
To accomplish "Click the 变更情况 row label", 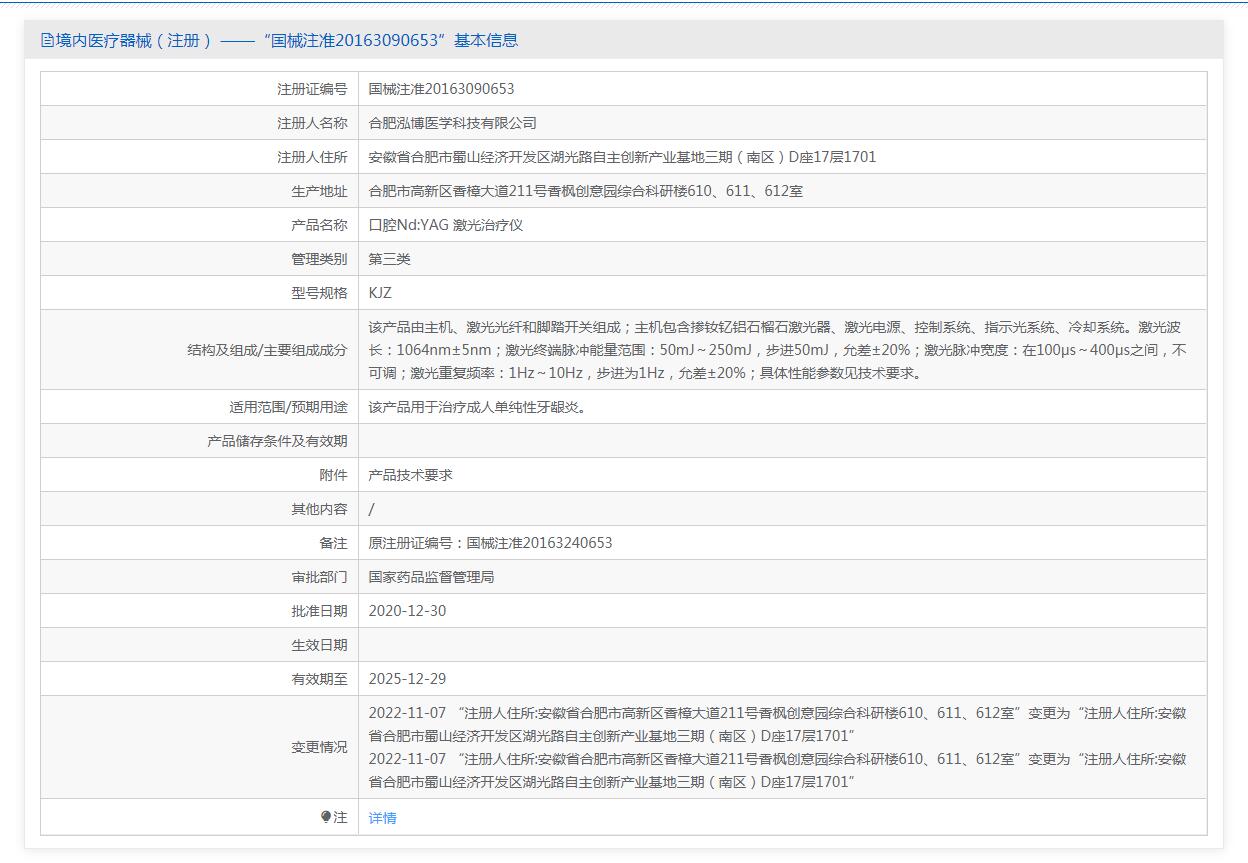I will tap(319, 747).
